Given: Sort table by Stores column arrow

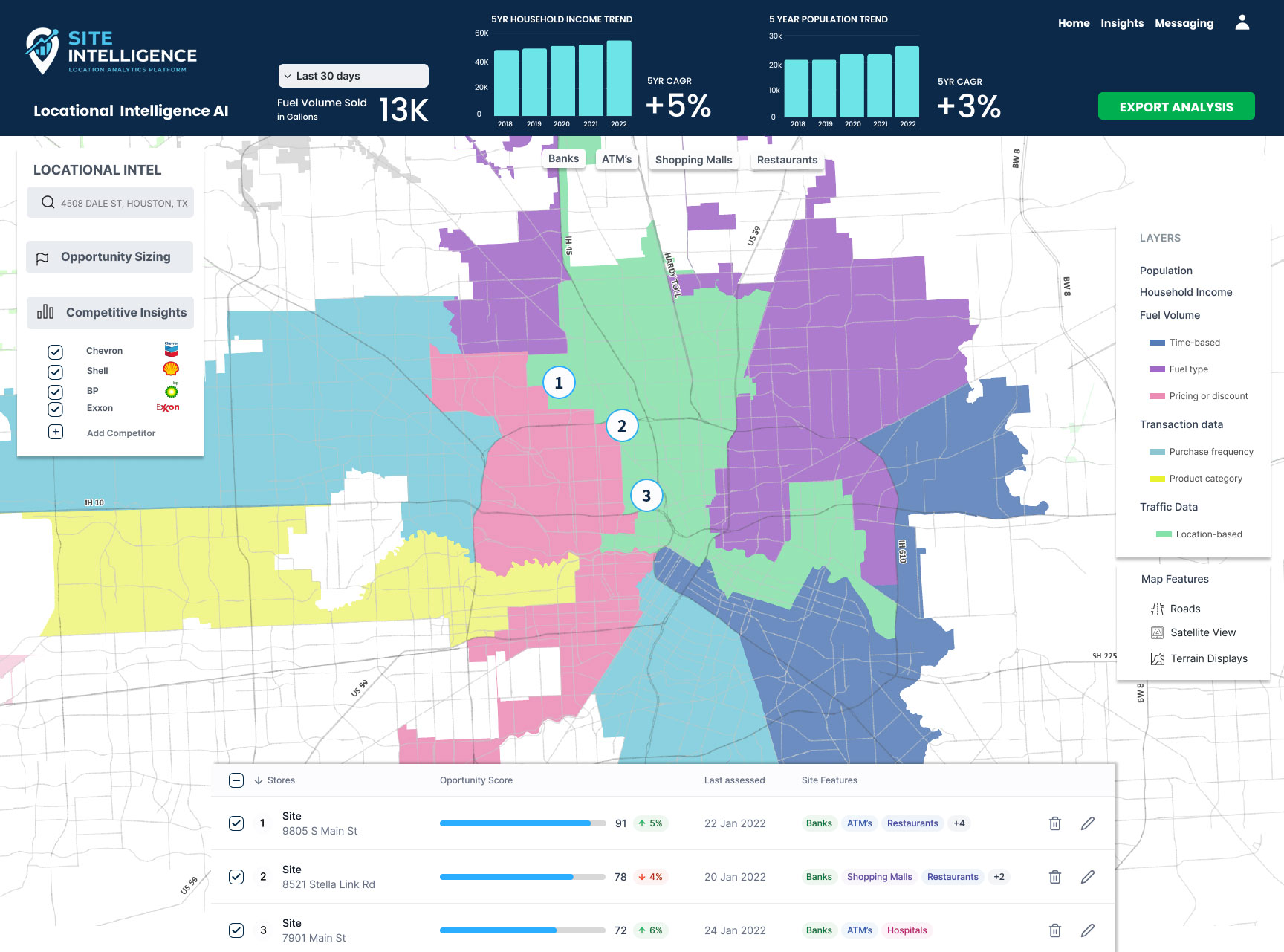Looking at the screenshot, I should (259, 780).
